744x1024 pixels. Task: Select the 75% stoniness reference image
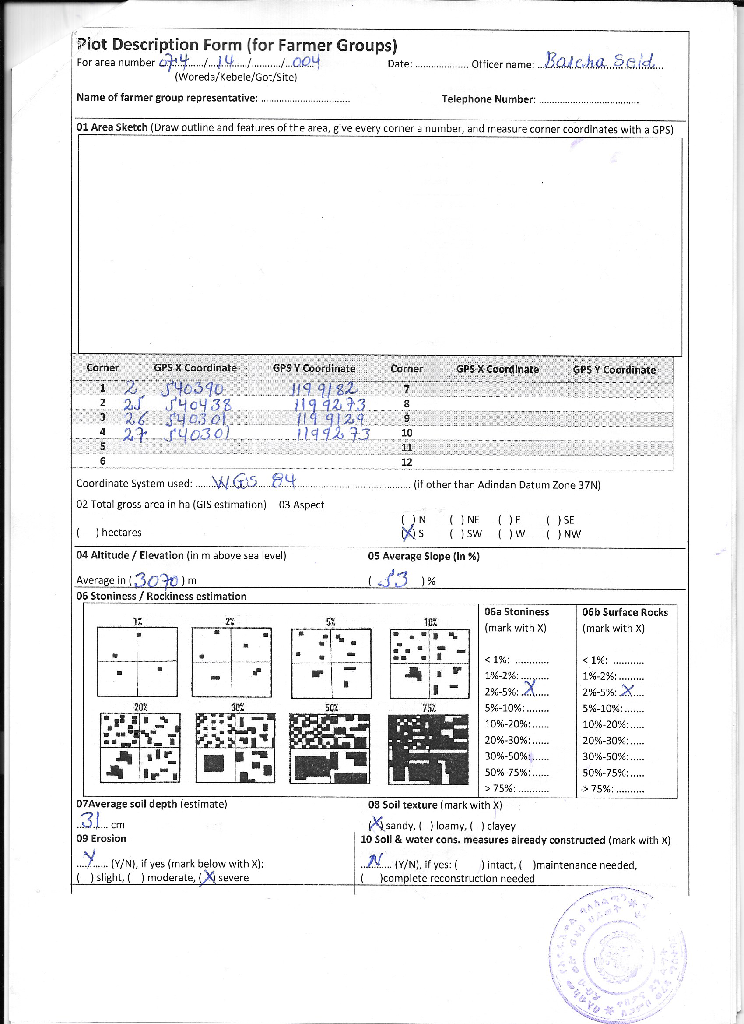coord(429,749)
